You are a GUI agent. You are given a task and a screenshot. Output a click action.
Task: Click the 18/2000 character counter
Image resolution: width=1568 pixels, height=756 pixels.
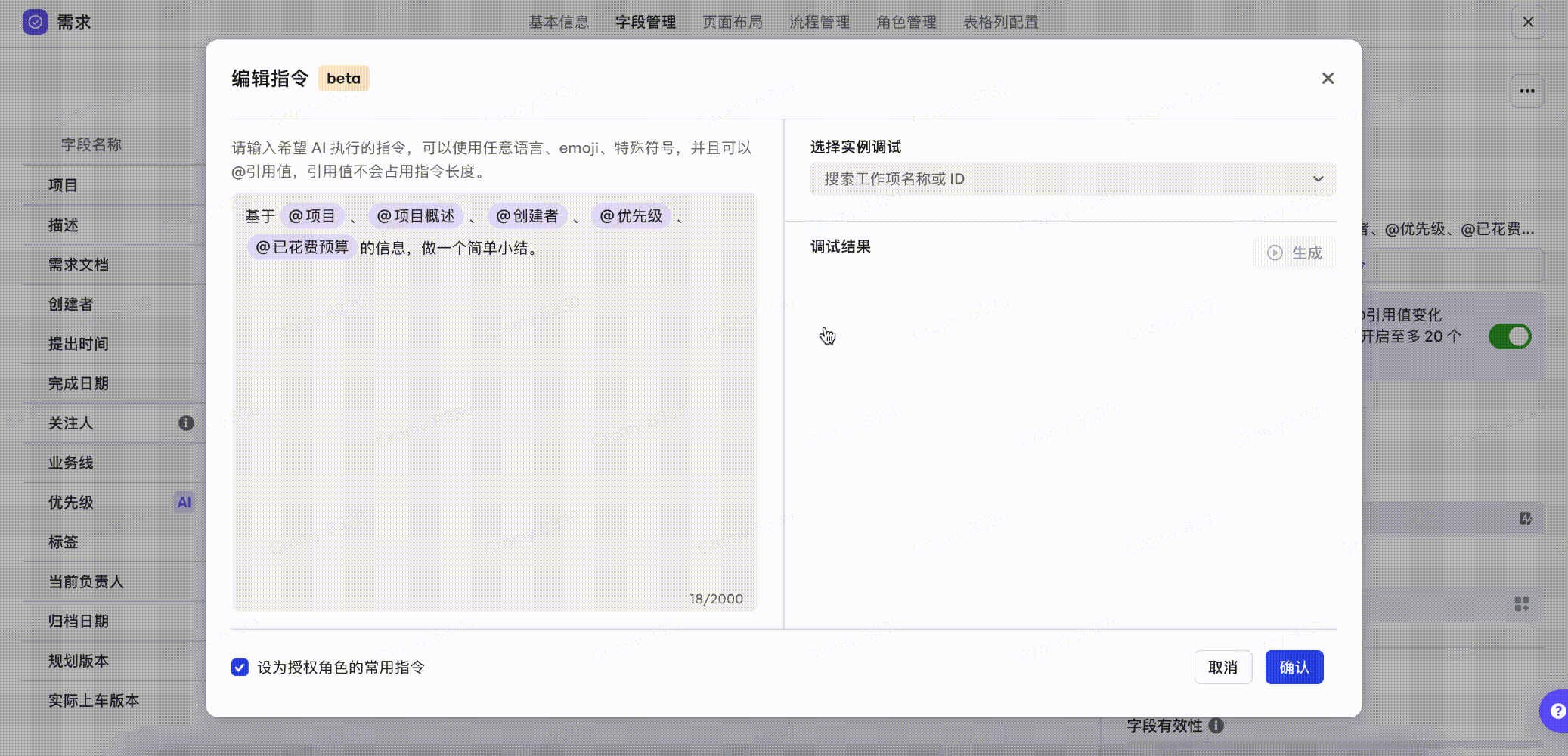[x=716, y=599]
